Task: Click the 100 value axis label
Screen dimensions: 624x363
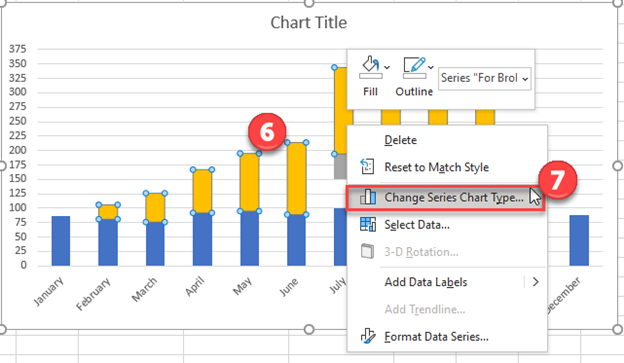Action: [18, 207]
